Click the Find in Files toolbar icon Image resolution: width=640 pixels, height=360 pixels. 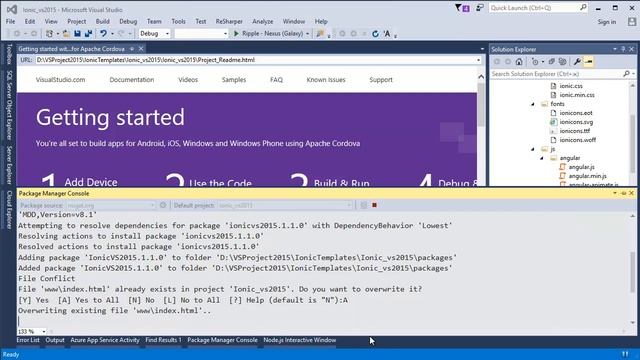pyautogui.click(x=320, y=33)
